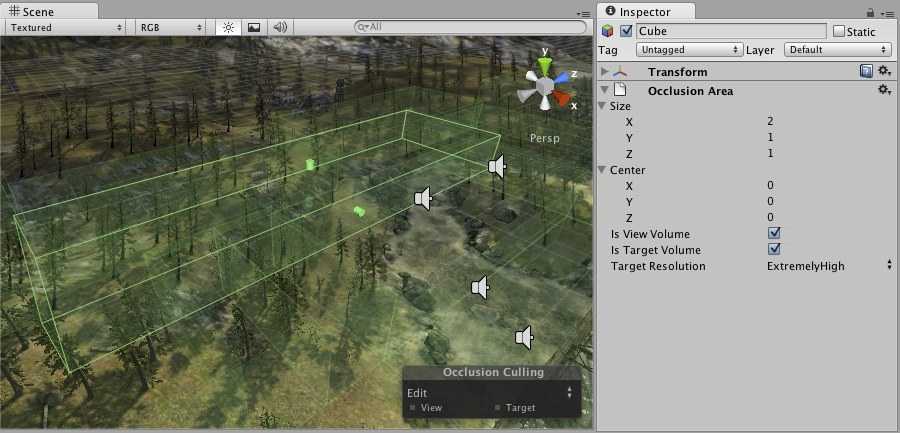Uncheck Is View Volume checkbox
900x433 pixels.
pyautogui.click(x=774, y=233)
